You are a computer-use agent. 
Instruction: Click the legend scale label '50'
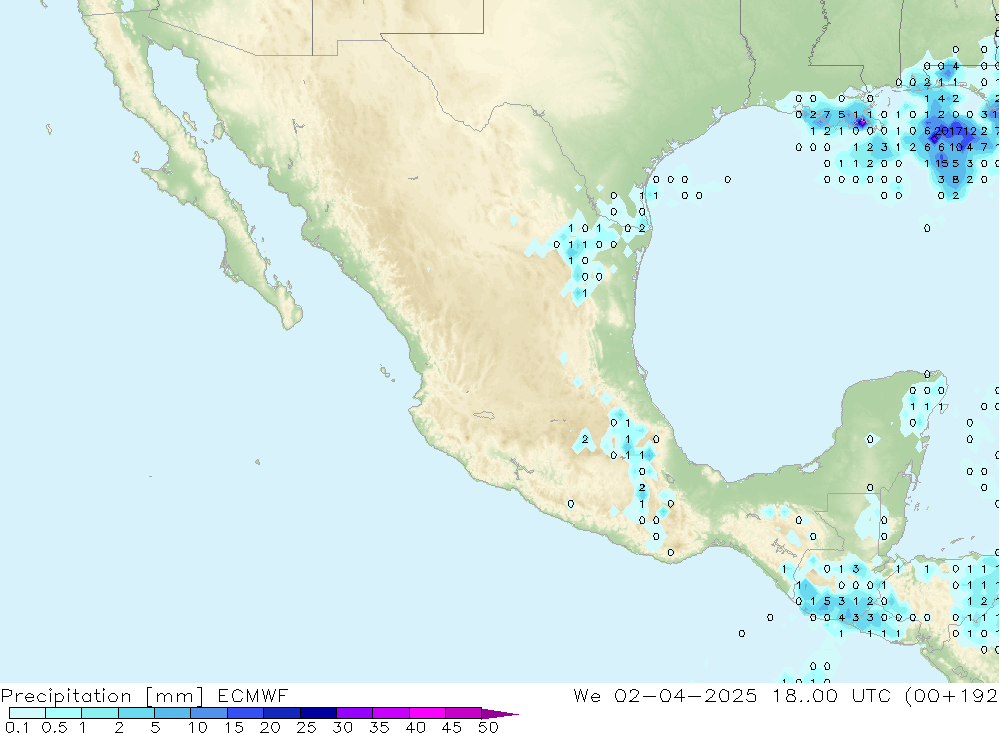point(488,727)
